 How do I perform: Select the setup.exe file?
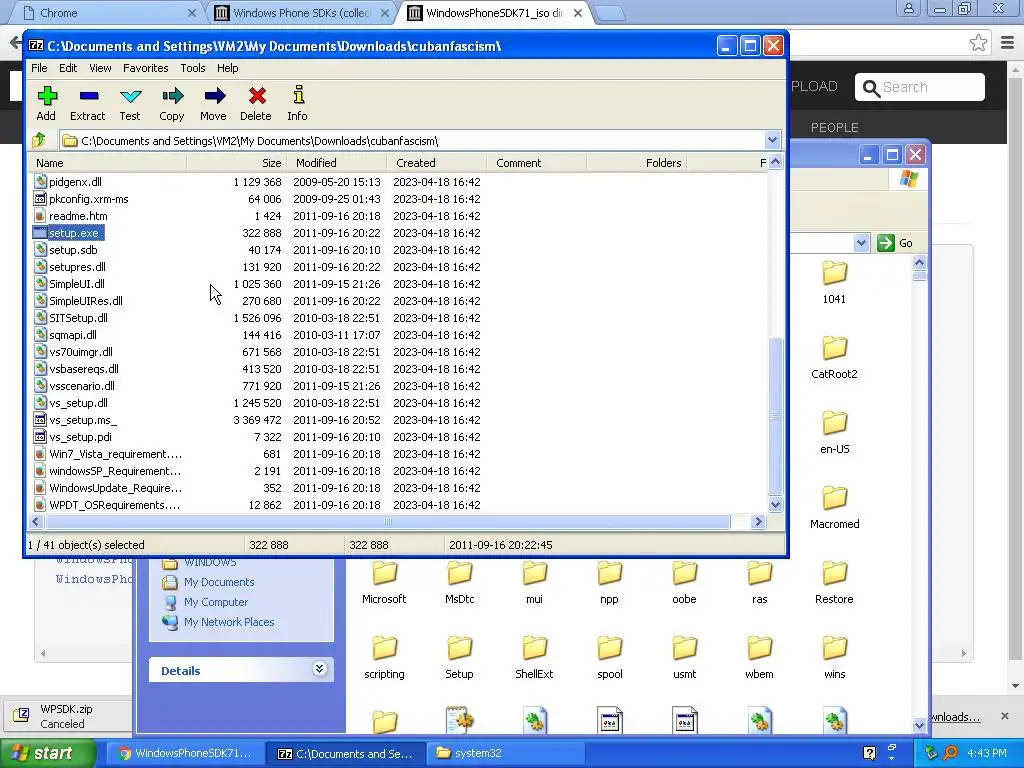398,233
